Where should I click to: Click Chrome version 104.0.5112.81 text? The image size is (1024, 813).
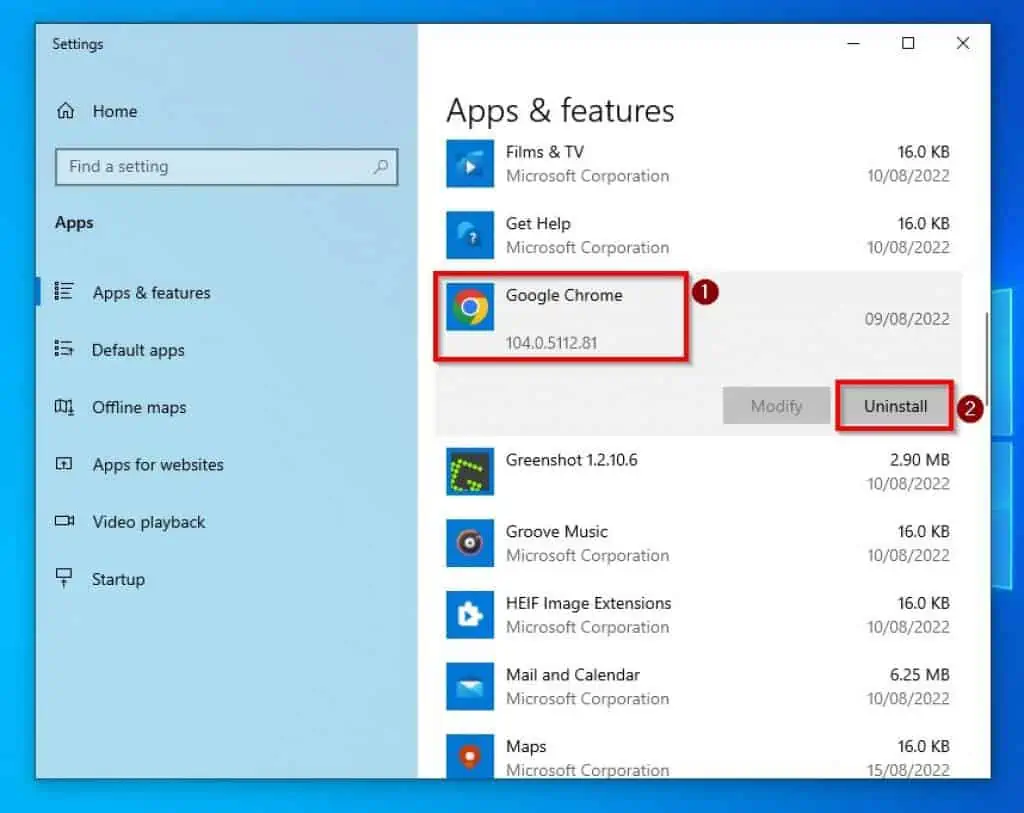pyautogui.click(x=551, y=343)
